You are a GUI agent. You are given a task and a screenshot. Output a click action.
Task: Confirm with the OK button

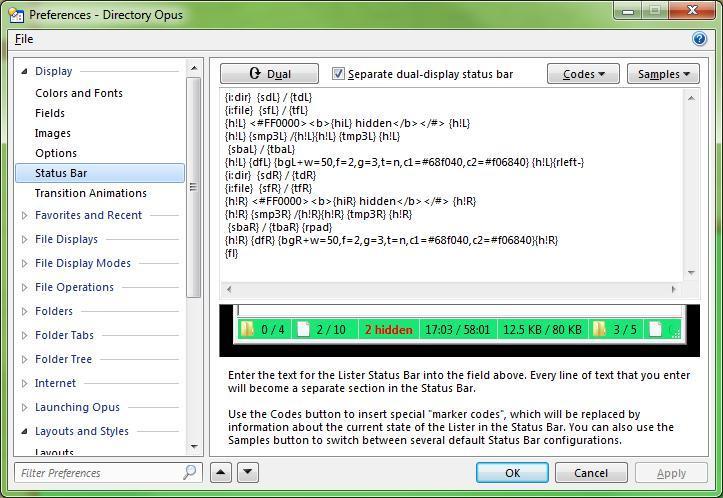pyautogui.click(x=512, y=473)
